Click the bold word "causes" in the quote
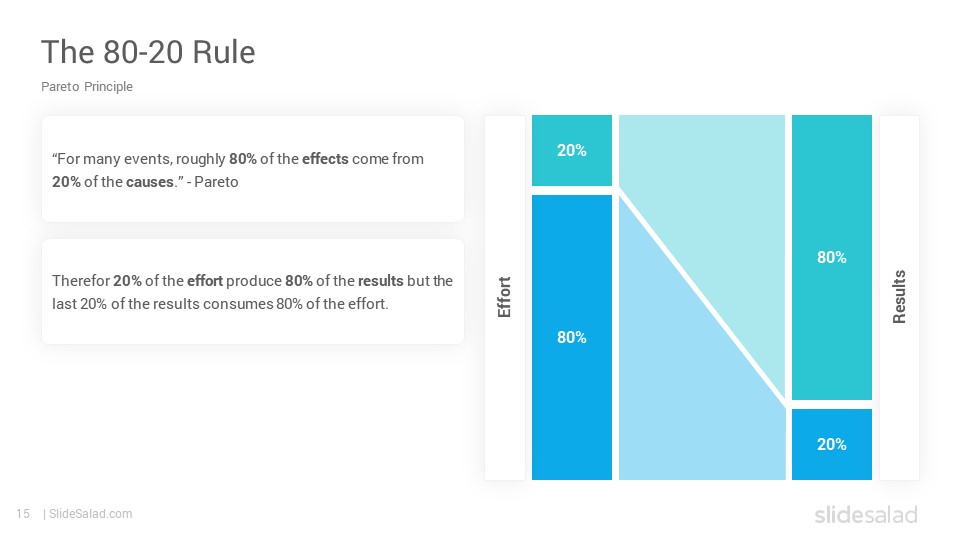 (150, 182)
